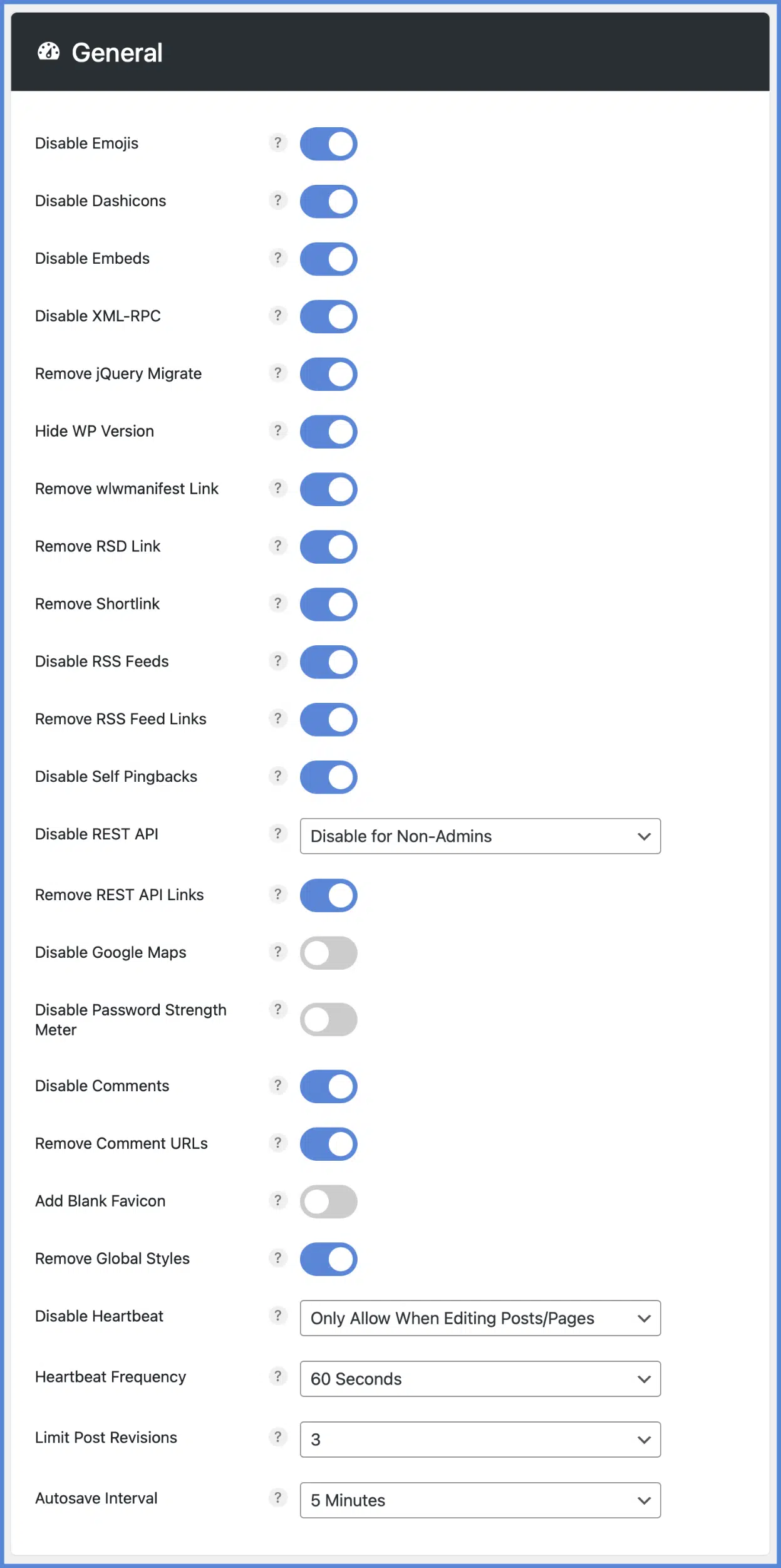Click the General dashboard gauge icon
The image size is (781, 1568).
click(49, 52)
